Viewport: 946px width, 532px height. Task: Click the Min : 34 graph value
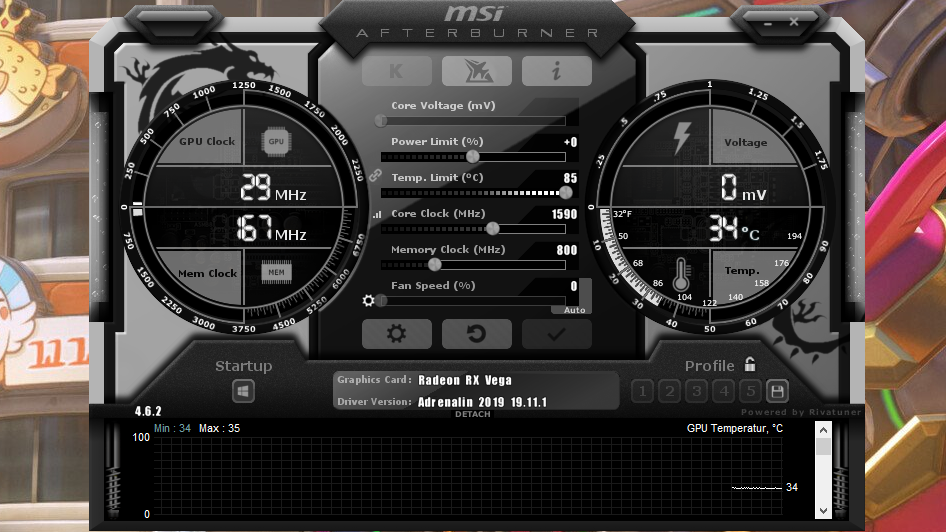(173, 428)
